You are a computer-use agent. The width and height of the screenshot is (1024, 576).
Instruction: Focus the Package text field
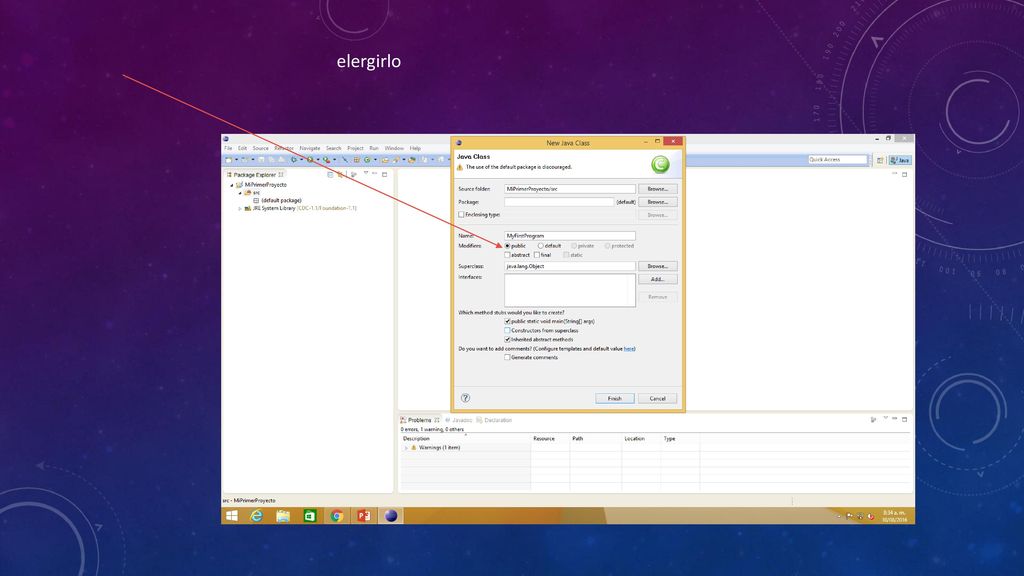pos(559,202)
